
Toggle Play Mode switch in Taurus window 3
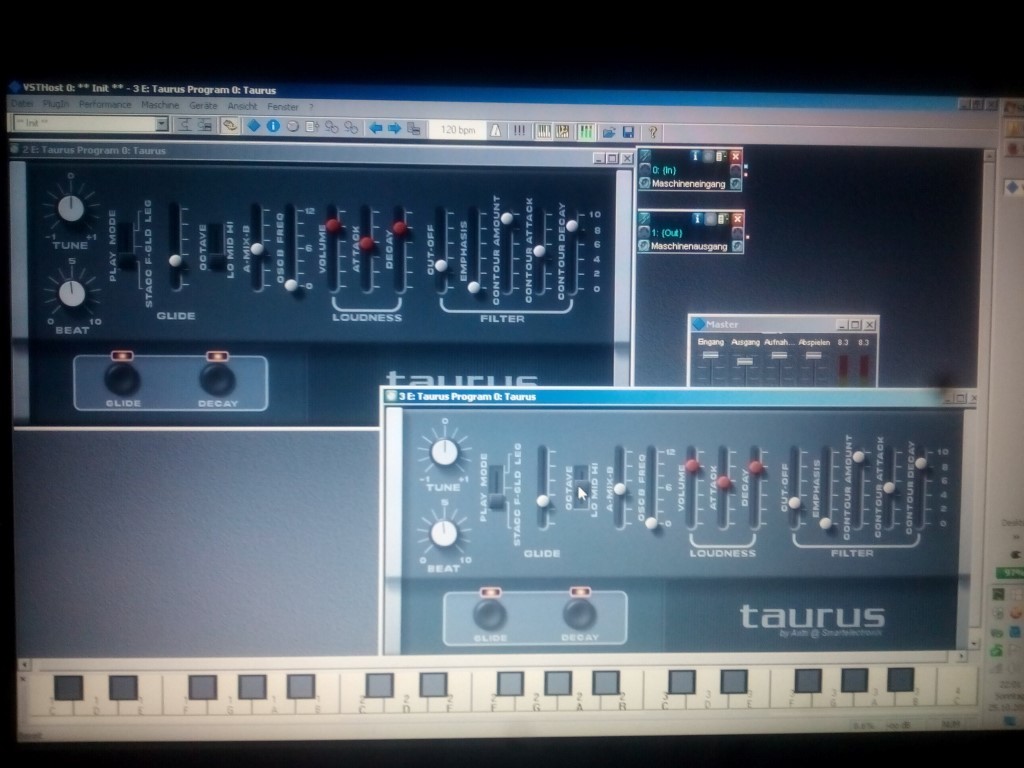[497, 487]
